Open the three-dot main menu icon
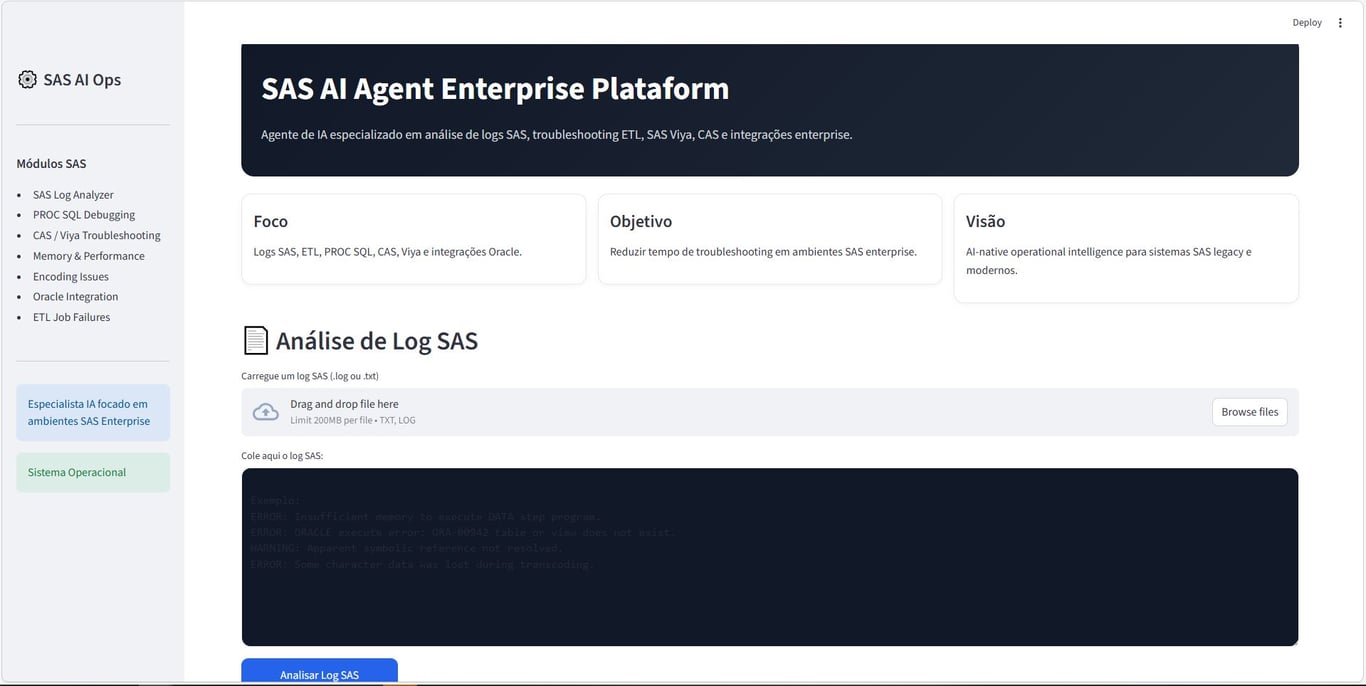The width and height of the screenshot is (1366, 686). click(1340, 22)
